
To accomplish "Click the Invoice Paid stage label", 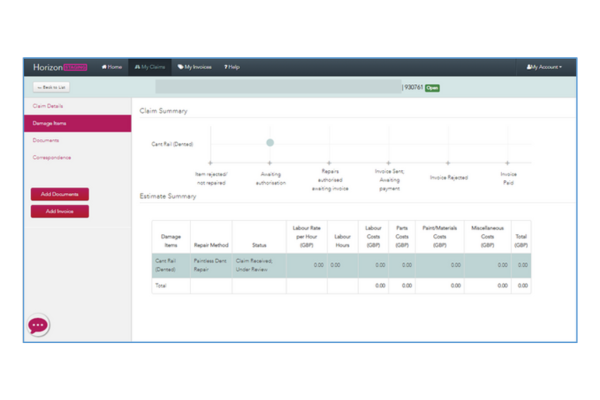I will 509,178.
